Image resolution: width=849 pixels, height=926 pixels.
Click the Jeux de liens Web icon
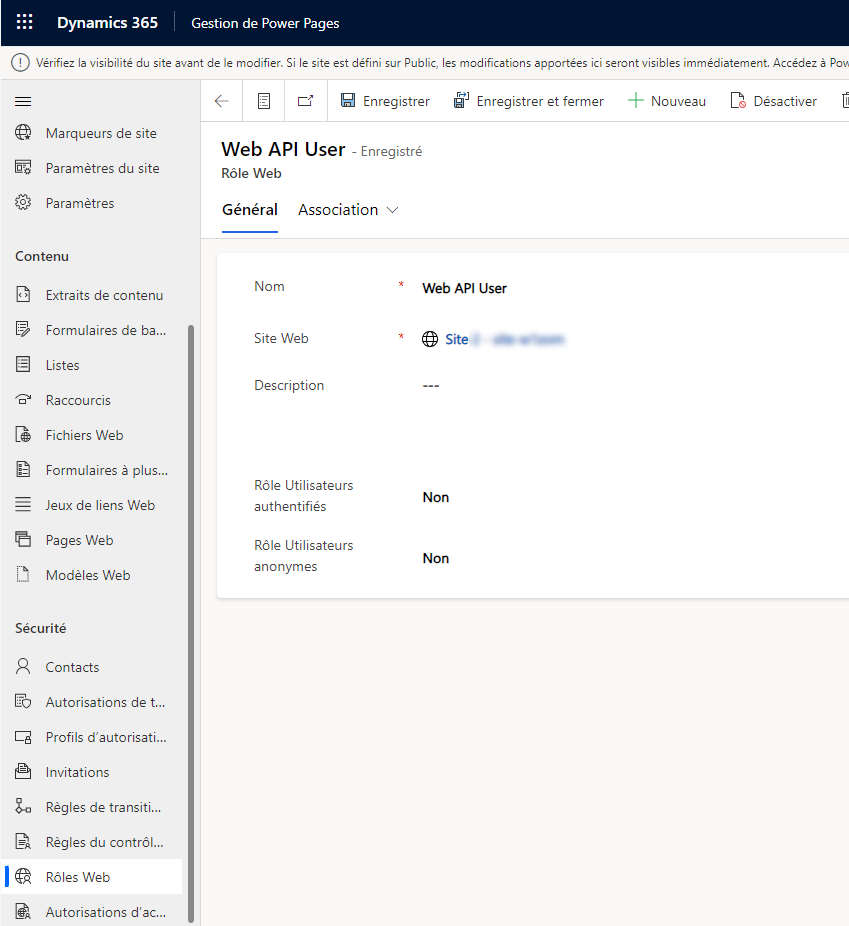coord(23,505)
